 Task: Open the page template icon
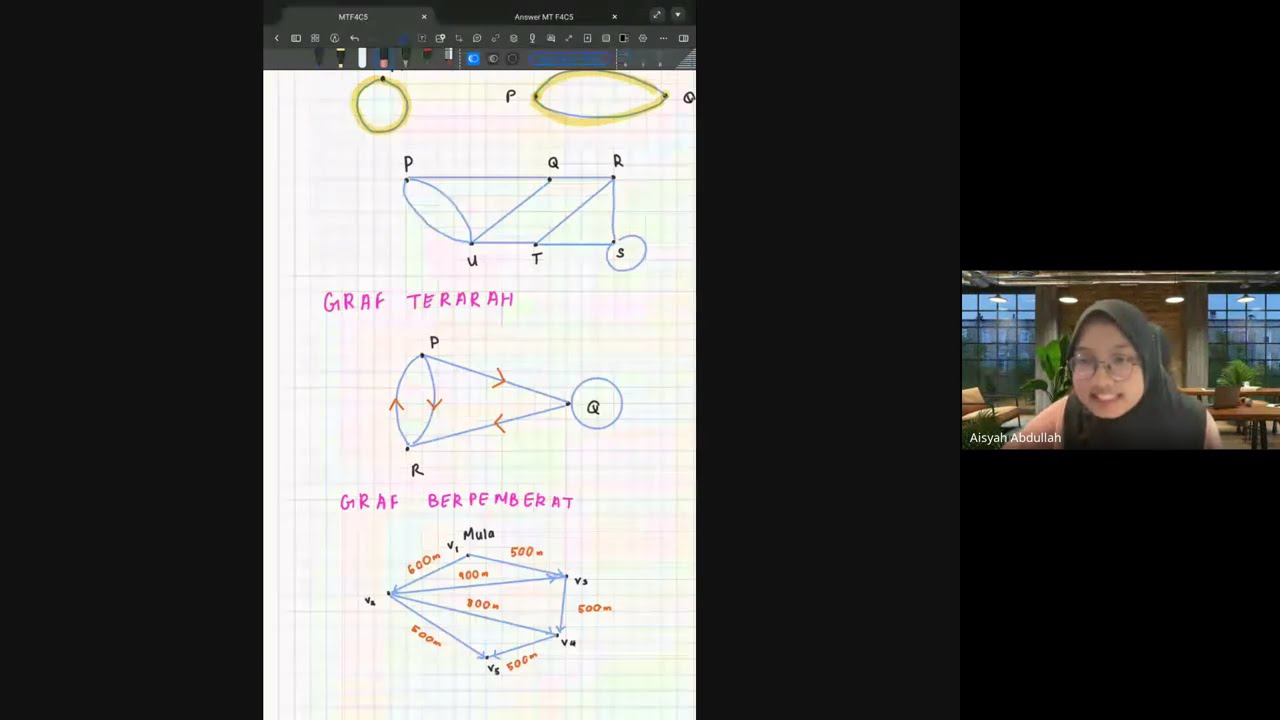tap(606, 38)
